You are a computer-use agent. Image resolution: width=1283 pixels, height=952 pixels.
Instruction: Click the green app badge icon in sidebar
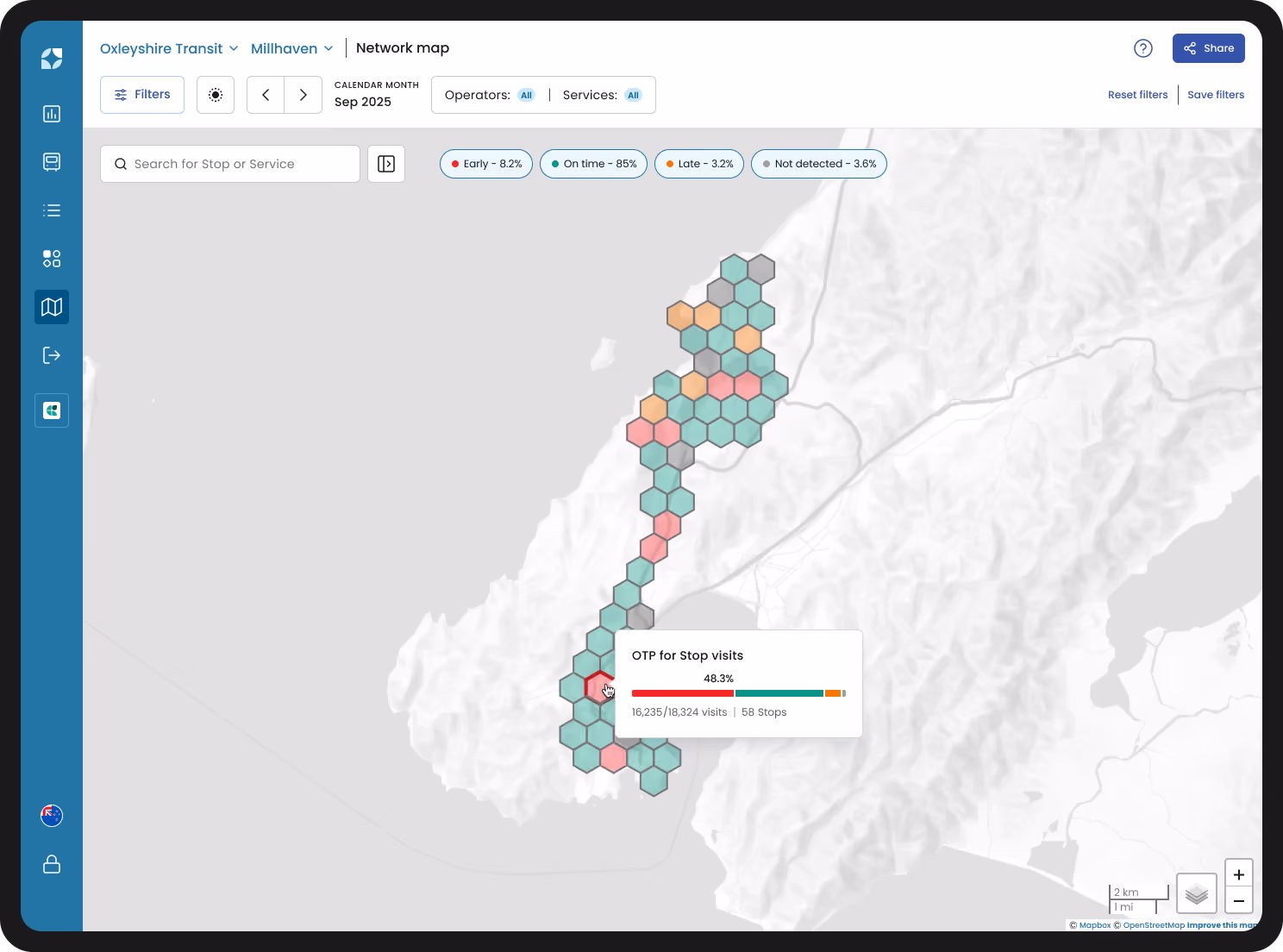click(x=52, y=410)
